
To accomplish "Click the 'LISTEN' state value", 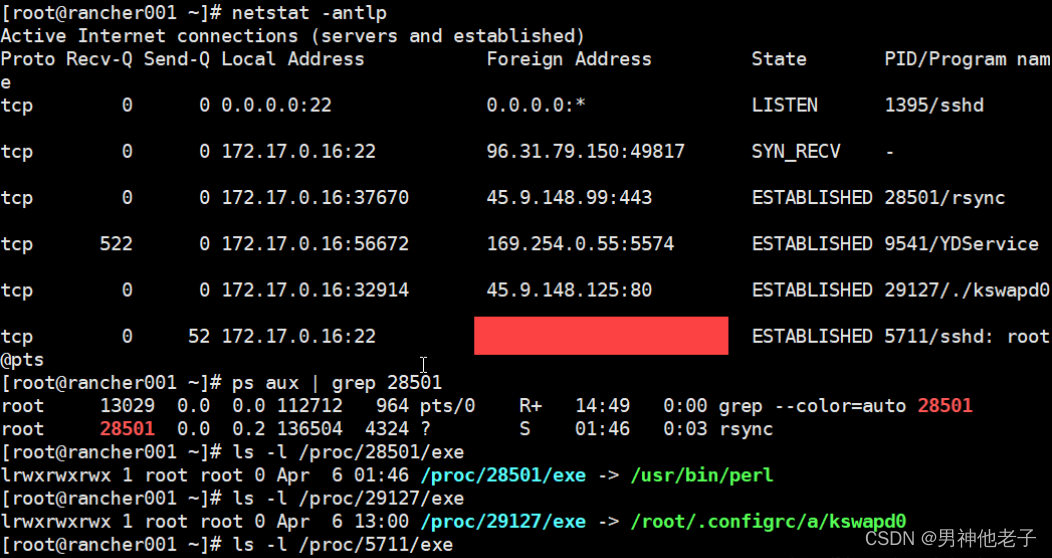I will tap(784, 105).
